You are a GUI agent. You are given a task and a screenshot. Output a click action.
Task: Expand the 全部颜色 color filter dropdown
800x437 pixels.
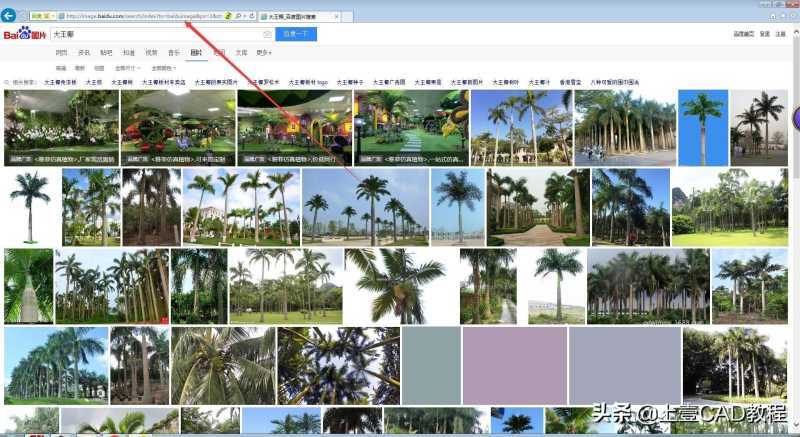coord(164,67)
